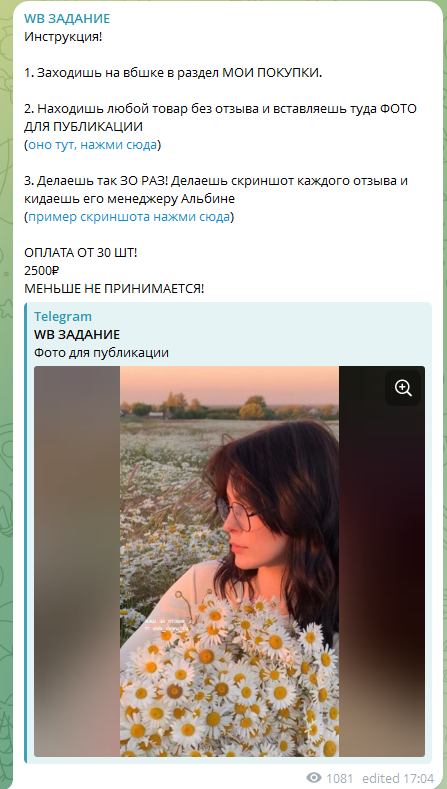The image size is (447, 789).
Task: Click the bold 'WB ЗАДАНИЕ' preview title
Action: click(x=77, y=335)
